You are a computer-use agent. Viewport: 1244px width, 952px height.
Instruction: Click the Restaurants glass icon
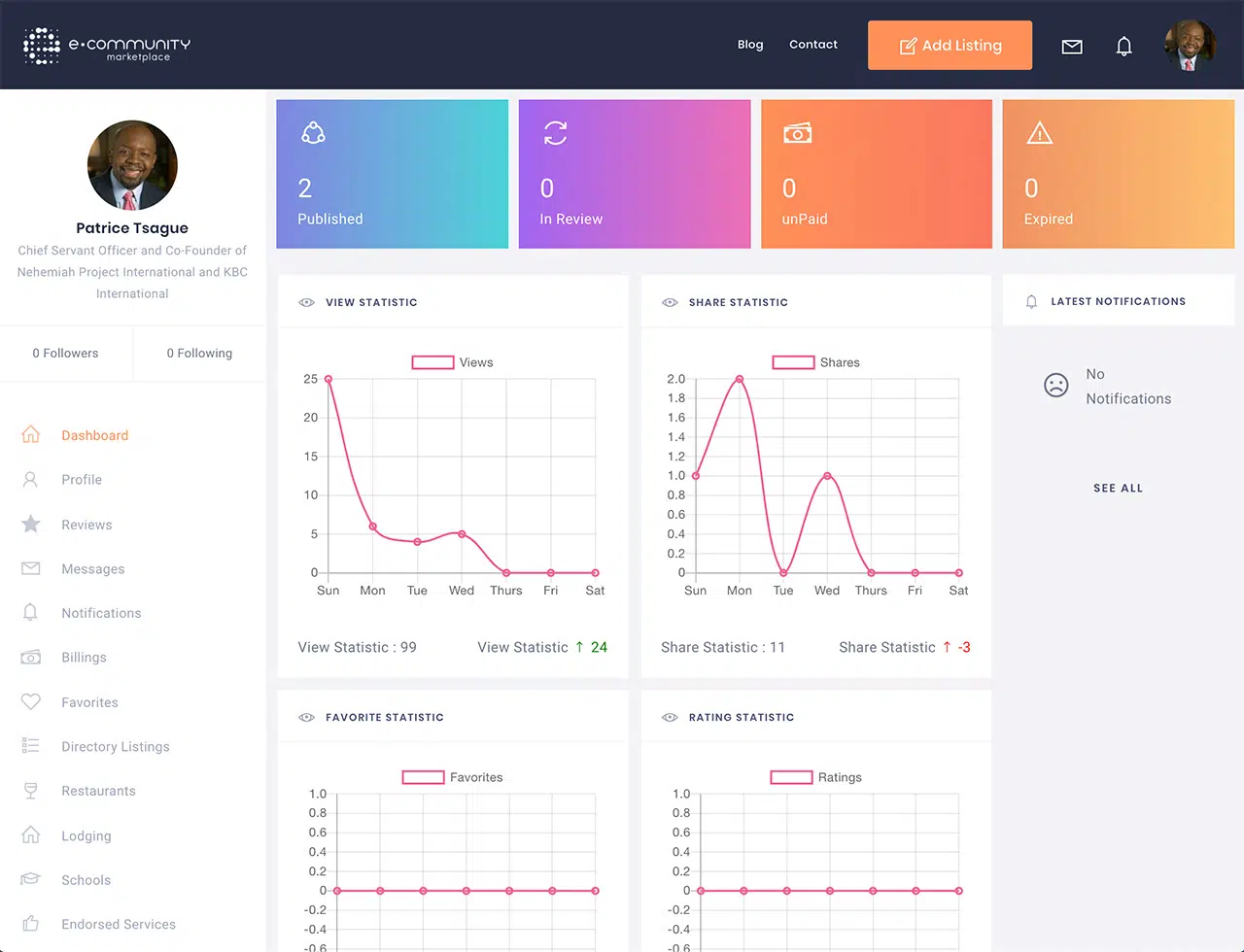coord(31,791)
